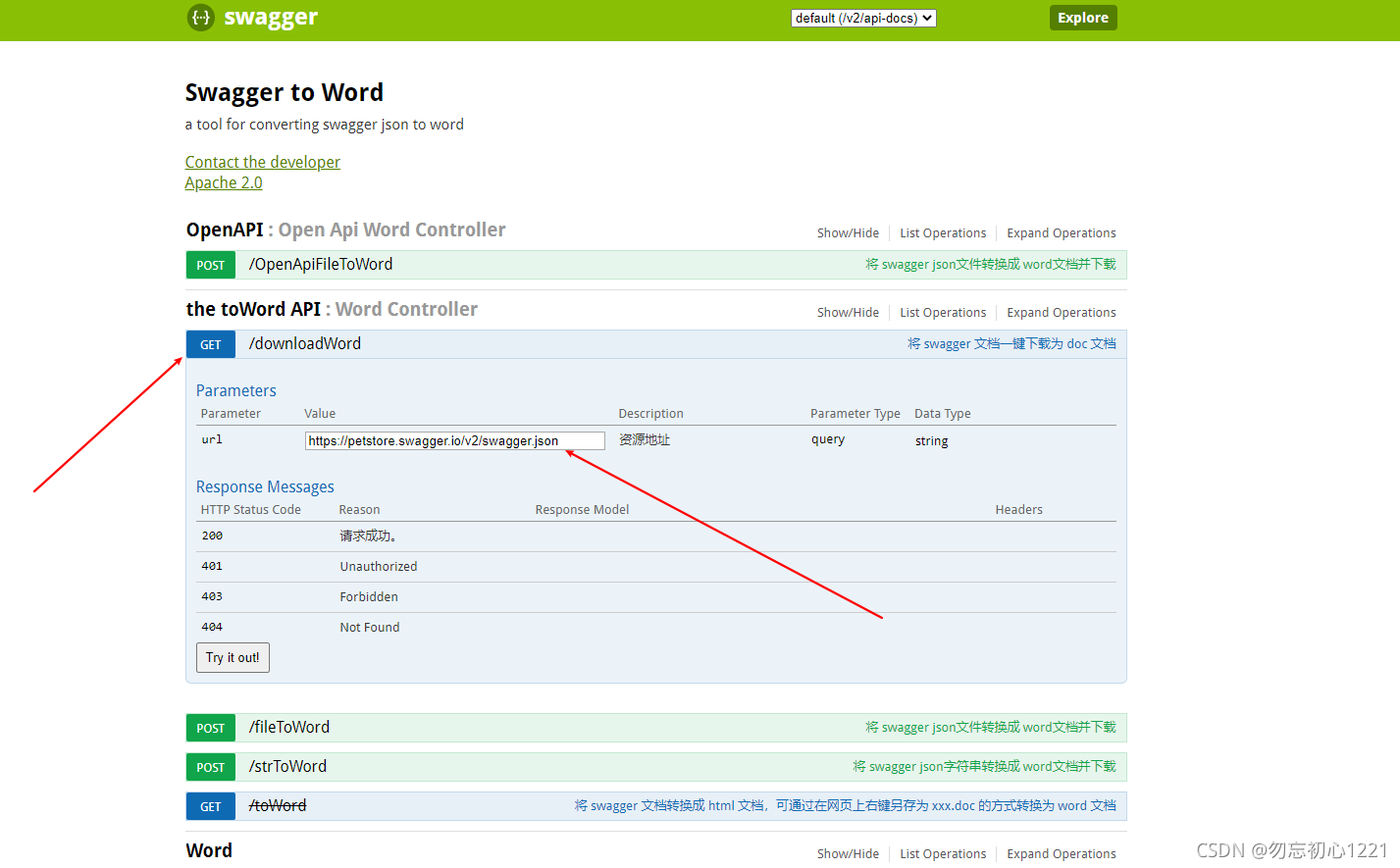Select the 404 status code cell
The width and height of the screenshot is (1400, 868).
(212, 627)
